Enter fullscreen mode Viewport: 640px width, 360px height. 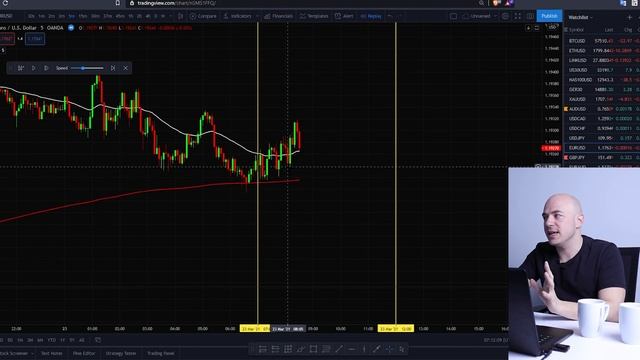pyautogui.click(x=518, y=16)
